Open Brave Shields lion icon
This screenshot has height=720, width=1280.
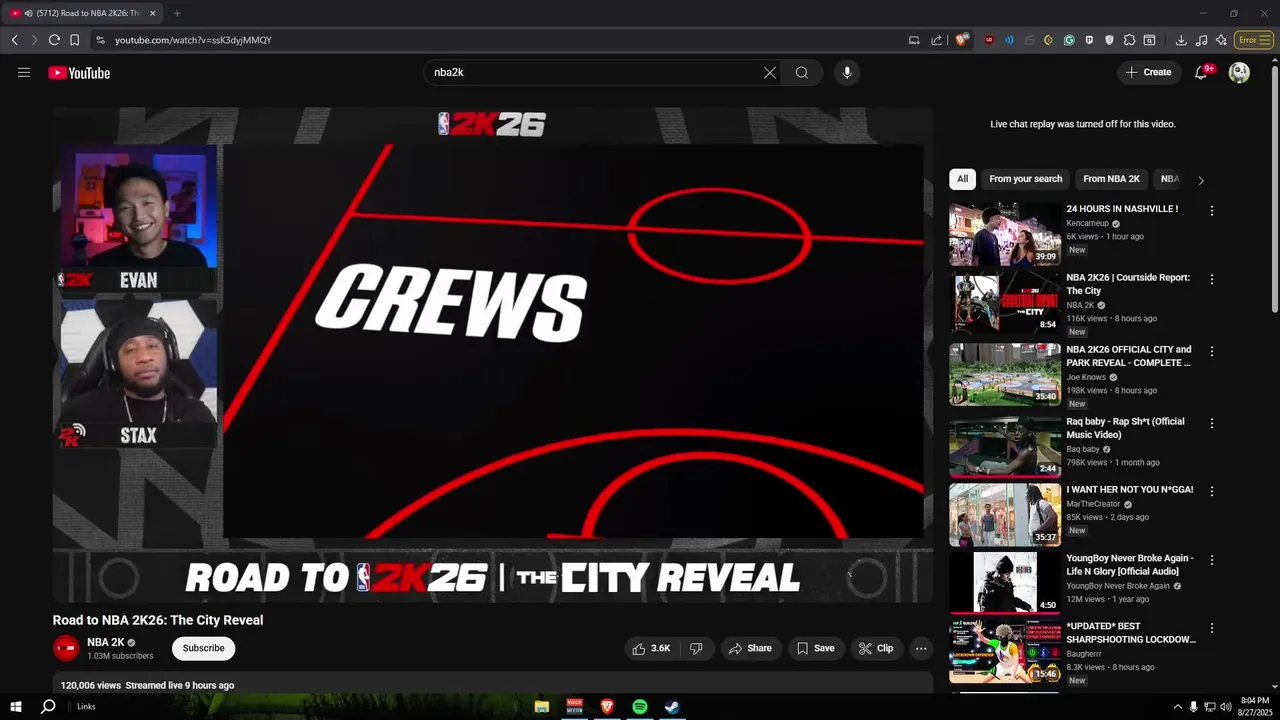[x=962, y=40]
